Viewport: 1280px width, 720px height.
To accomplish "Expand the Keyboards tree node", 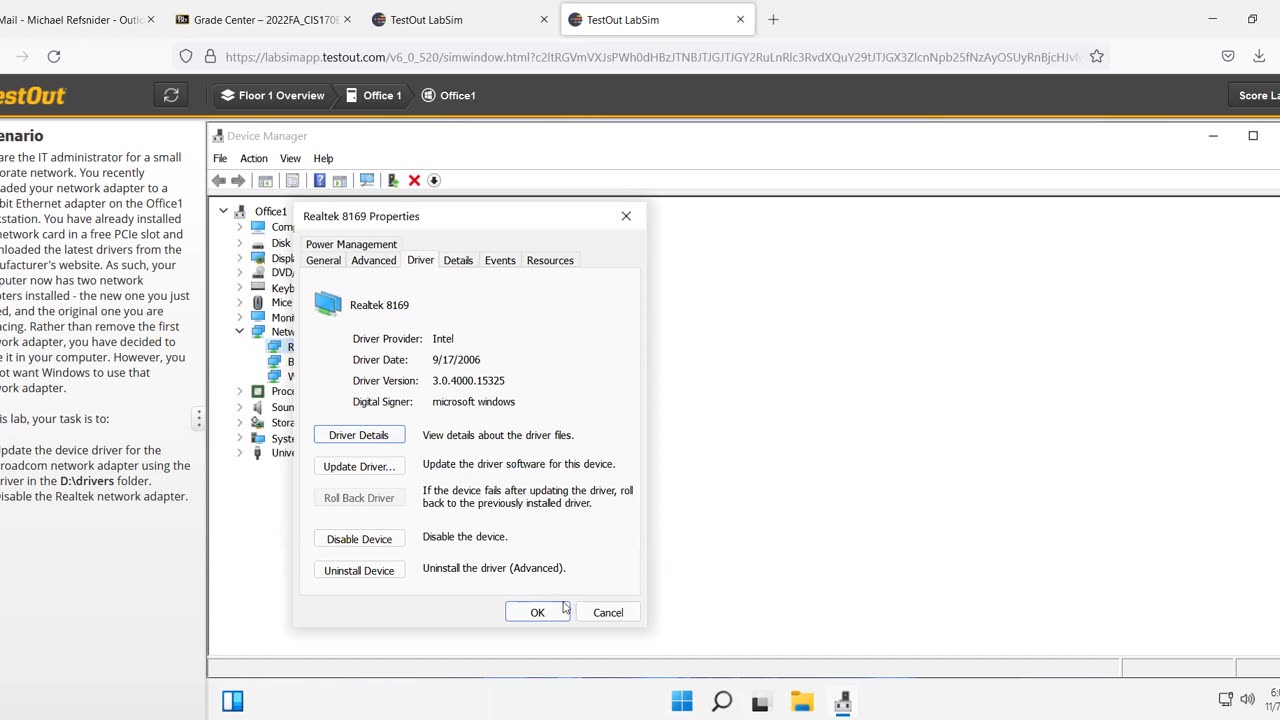I will point(240,288).
